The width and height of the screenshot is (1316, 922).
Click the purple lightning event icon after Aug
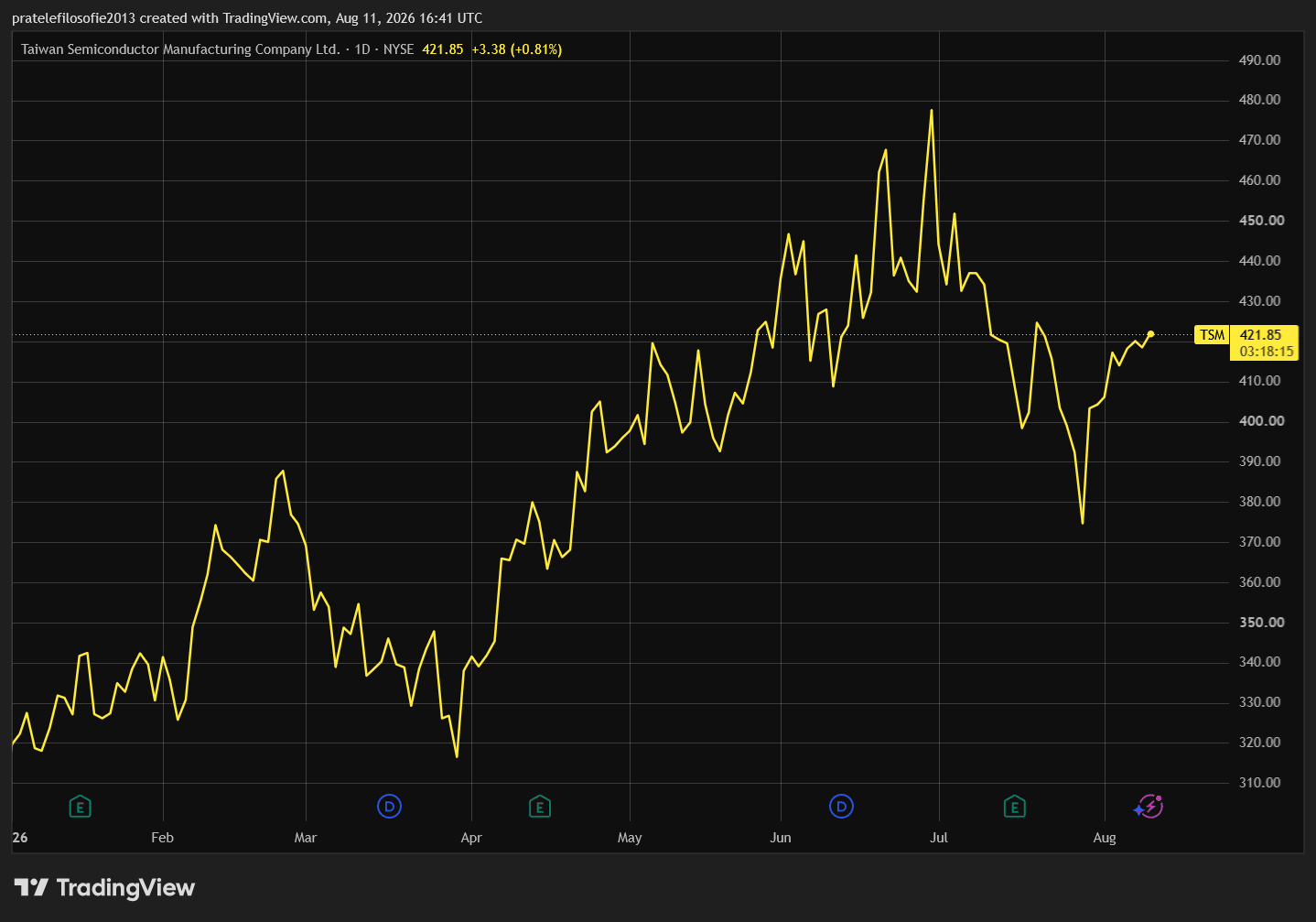(1149, 807)
